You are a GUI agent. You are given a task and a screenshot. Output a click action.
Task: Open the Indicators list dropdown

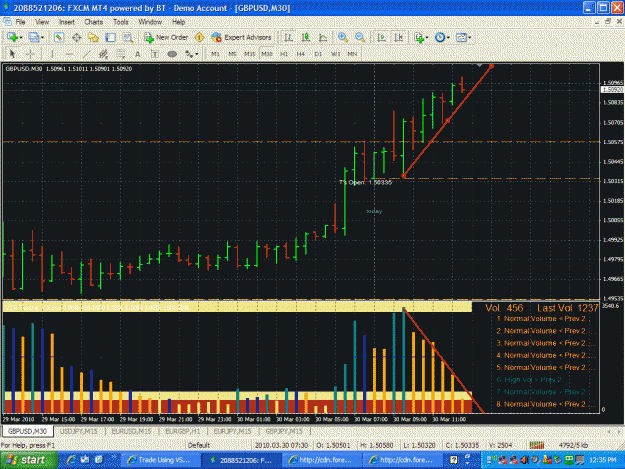(x=421, y=37)
